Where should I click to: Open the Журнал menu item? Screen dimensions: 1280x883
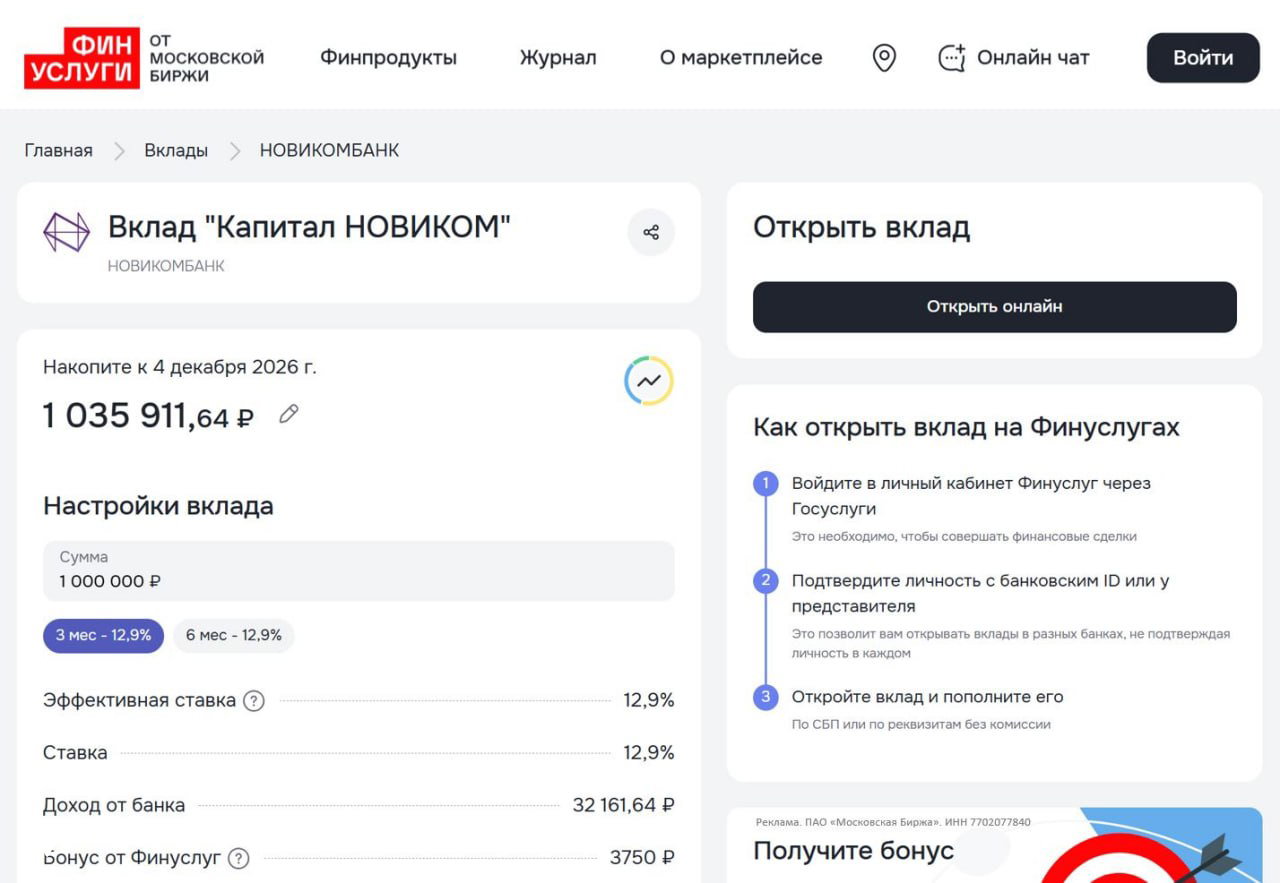click(558, 58)
